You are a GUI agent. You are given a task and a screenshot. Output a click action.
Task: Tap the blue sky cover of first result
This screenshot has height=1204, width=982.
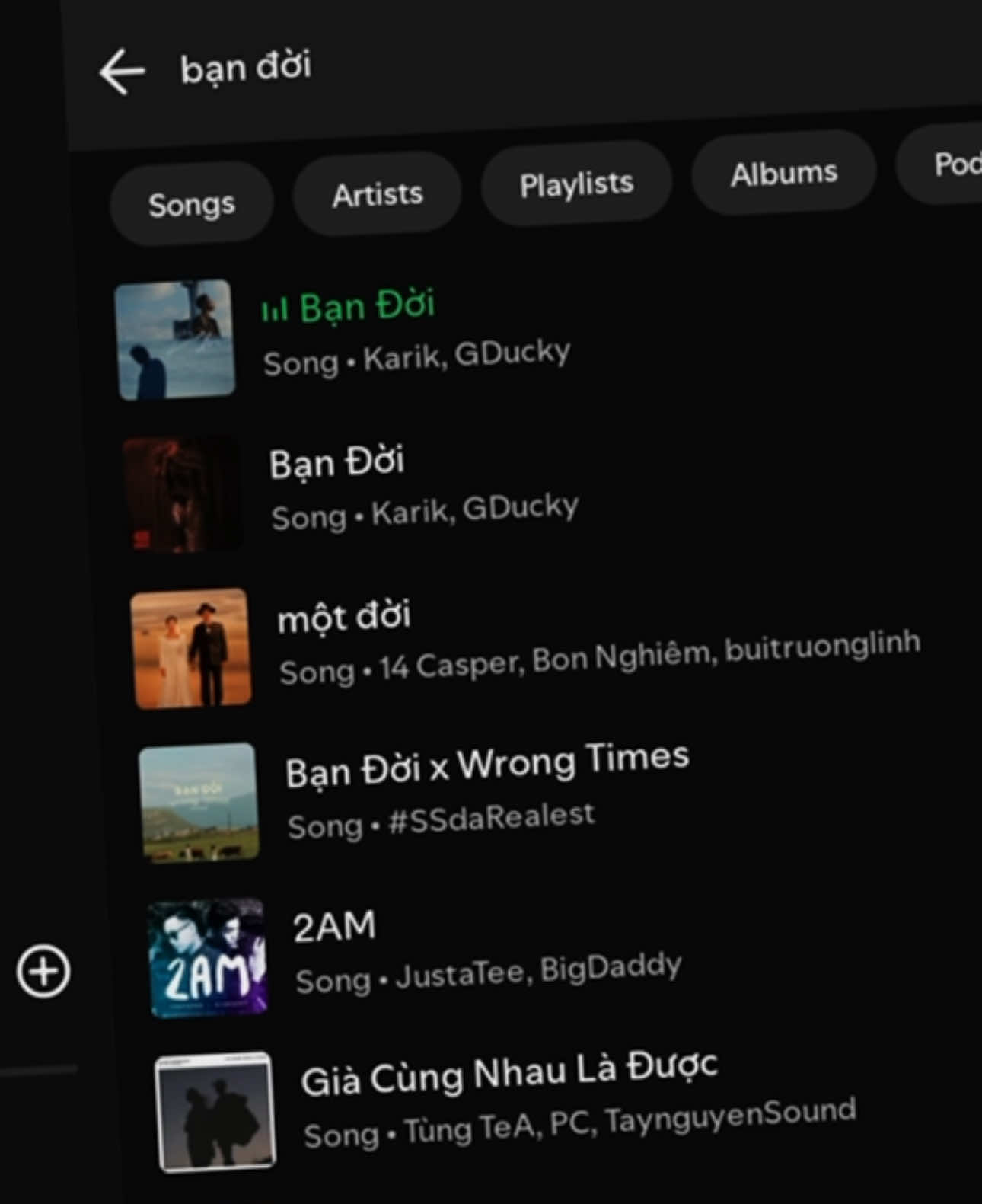[x=174, y=339]
